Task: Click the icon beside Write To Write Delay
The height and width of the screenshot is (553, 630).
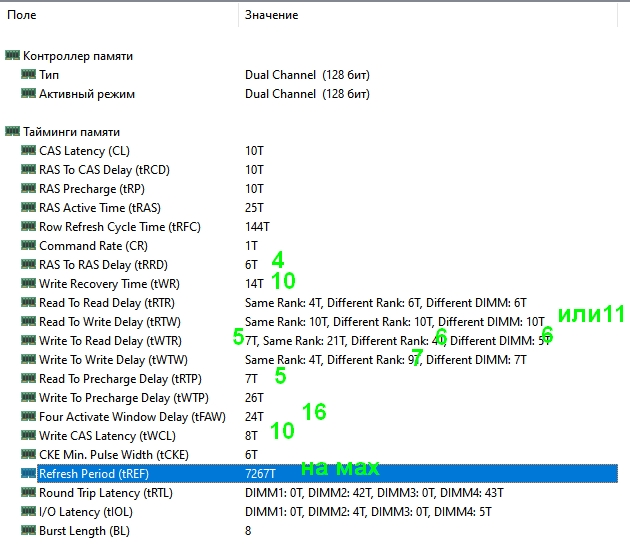Action: click(x=29, y=359)
